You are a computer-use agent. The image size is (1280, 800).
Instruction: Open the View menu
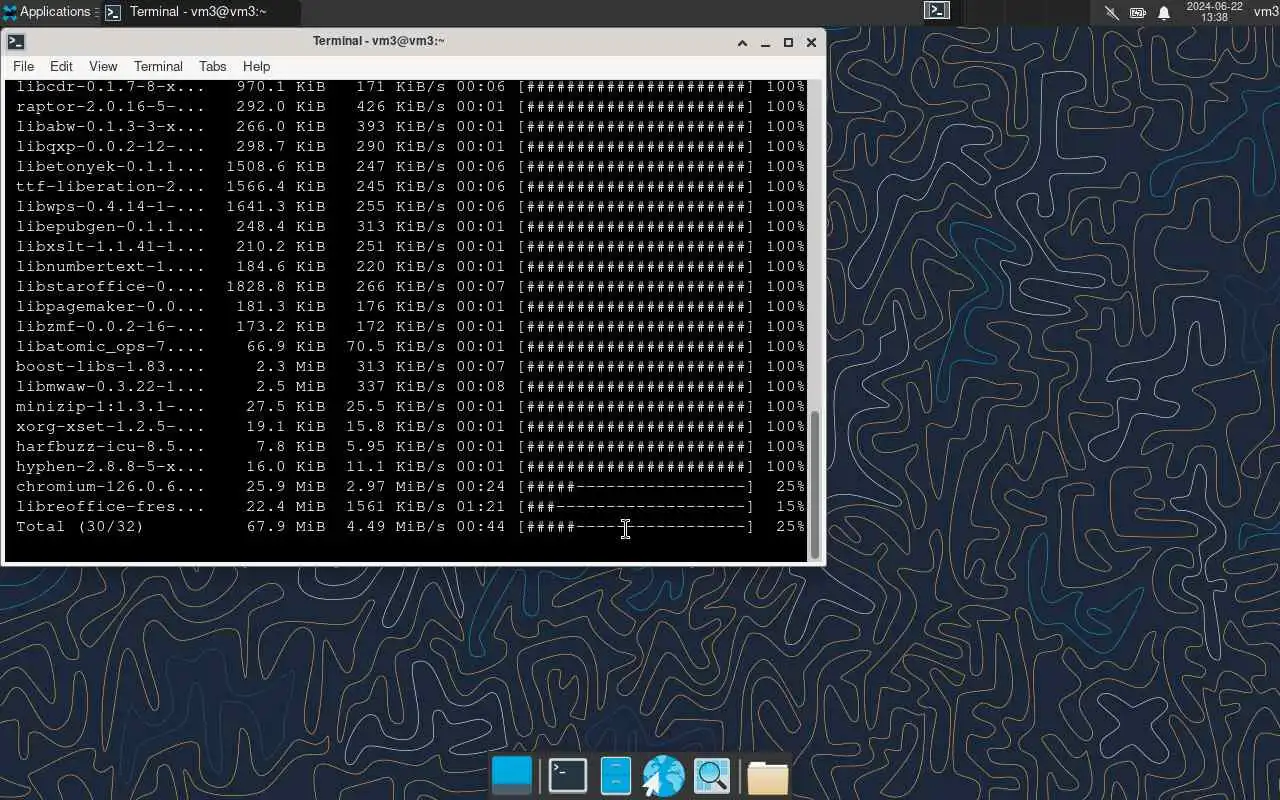[103, 66]
